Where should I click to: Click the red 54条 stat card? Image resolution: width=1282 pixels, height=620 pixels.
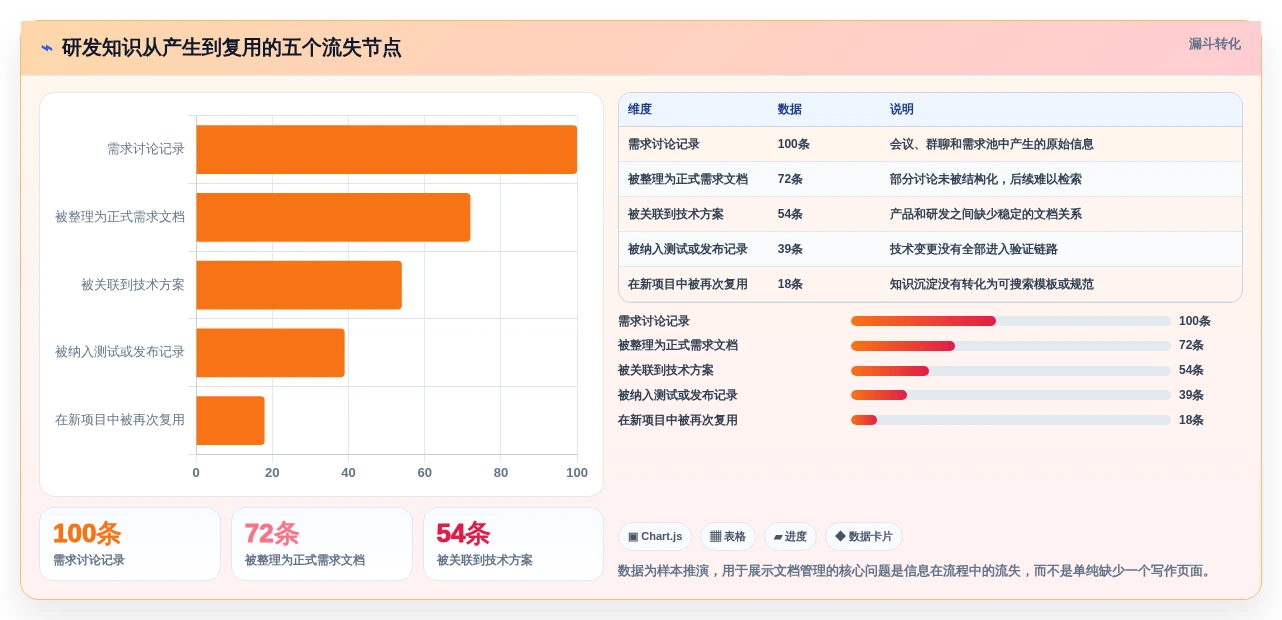(x=513, y=544)
